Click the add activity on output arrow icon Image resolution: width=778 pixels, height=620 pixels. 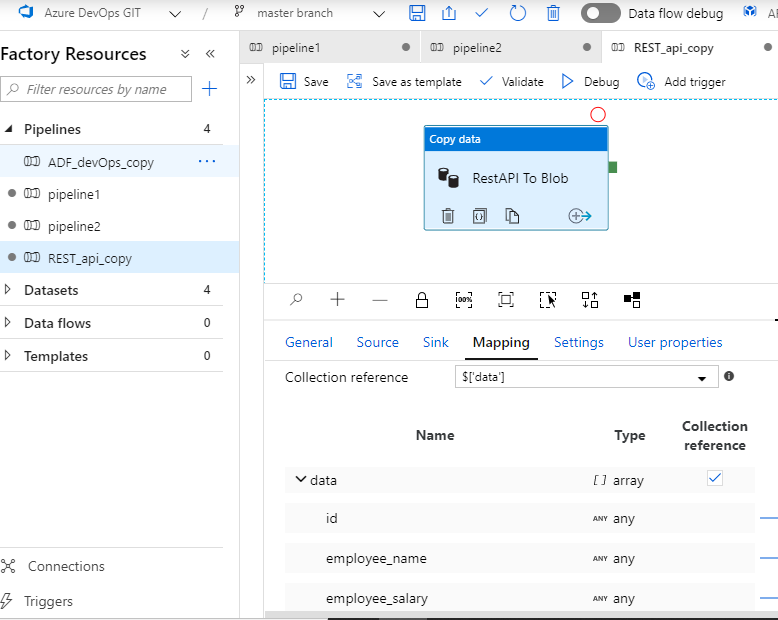(580, 216)
